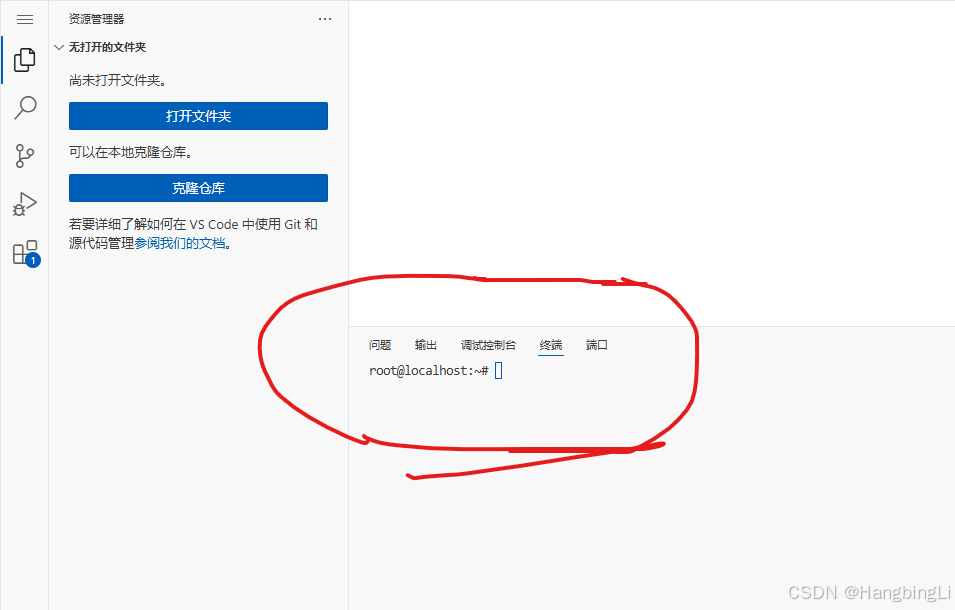955x610 pixels.
Task: Switch to the 输出 panel tab
Action: coord(426,345)
